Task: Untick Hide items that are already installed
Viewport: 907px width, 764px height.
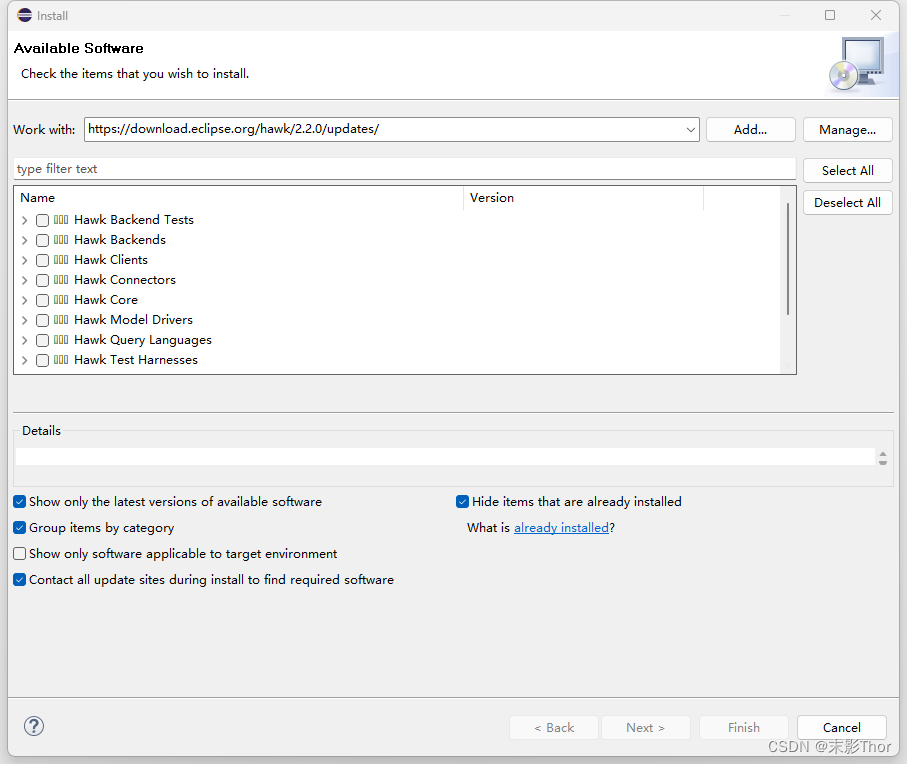Action: (x=462, y=501)
